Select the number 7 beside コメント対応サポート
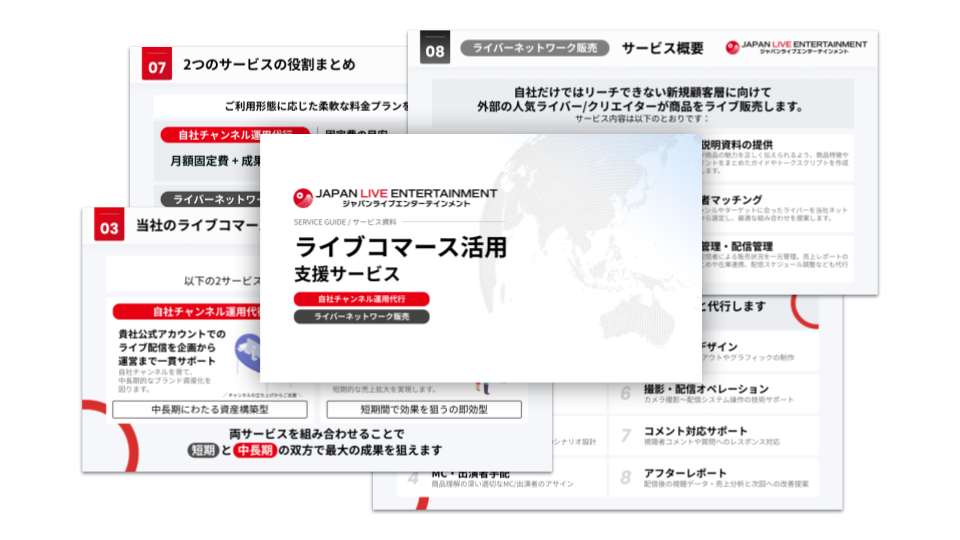The height and width of the screenshot is (540, 960). coord(626,435)
